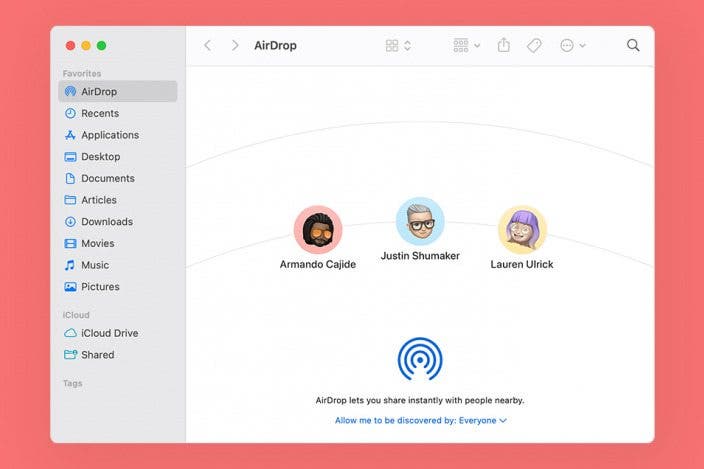Image resolution: width=704 pixels, height=469 pixels.
Task: Select Armando Cajide's avatar
Action: click(318, 230)
